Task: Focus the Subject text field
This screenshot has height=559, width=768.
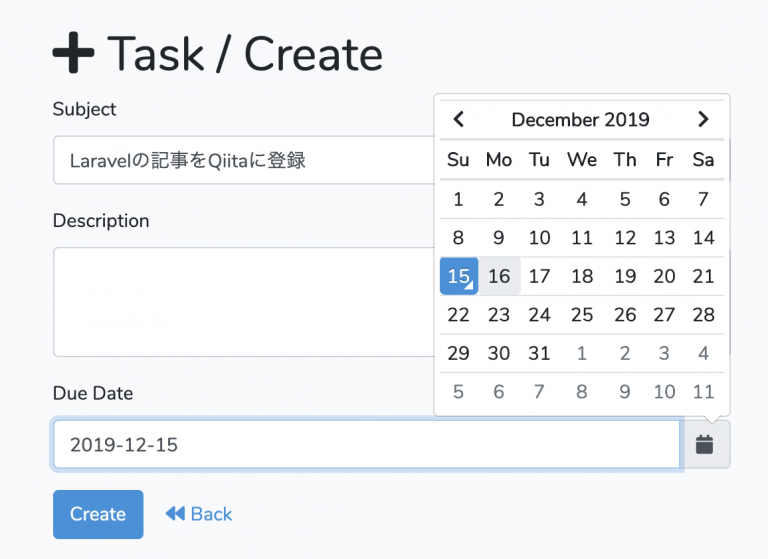Action: [x=244, y=160]
